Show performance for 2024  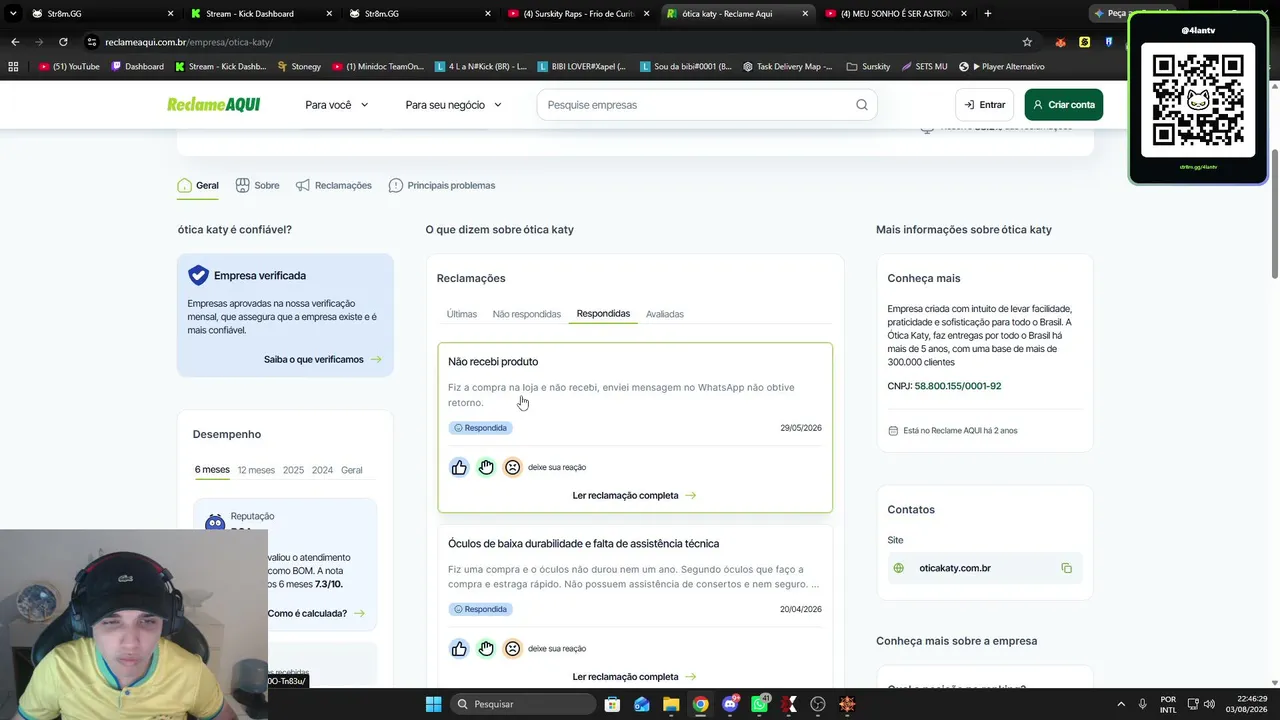322,470
